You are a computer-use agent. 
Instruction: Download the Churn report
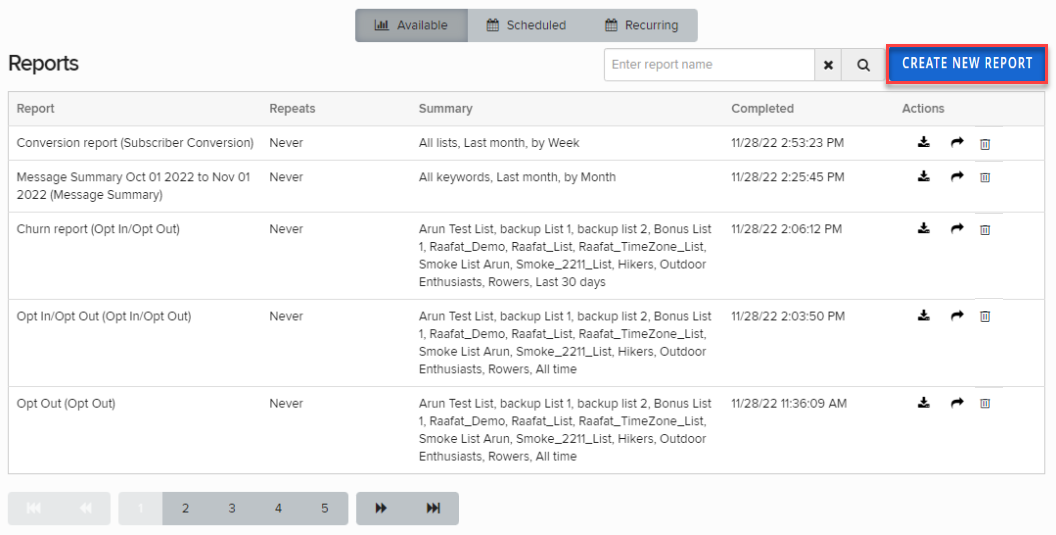pyautogui.click(x=923, y=228)
